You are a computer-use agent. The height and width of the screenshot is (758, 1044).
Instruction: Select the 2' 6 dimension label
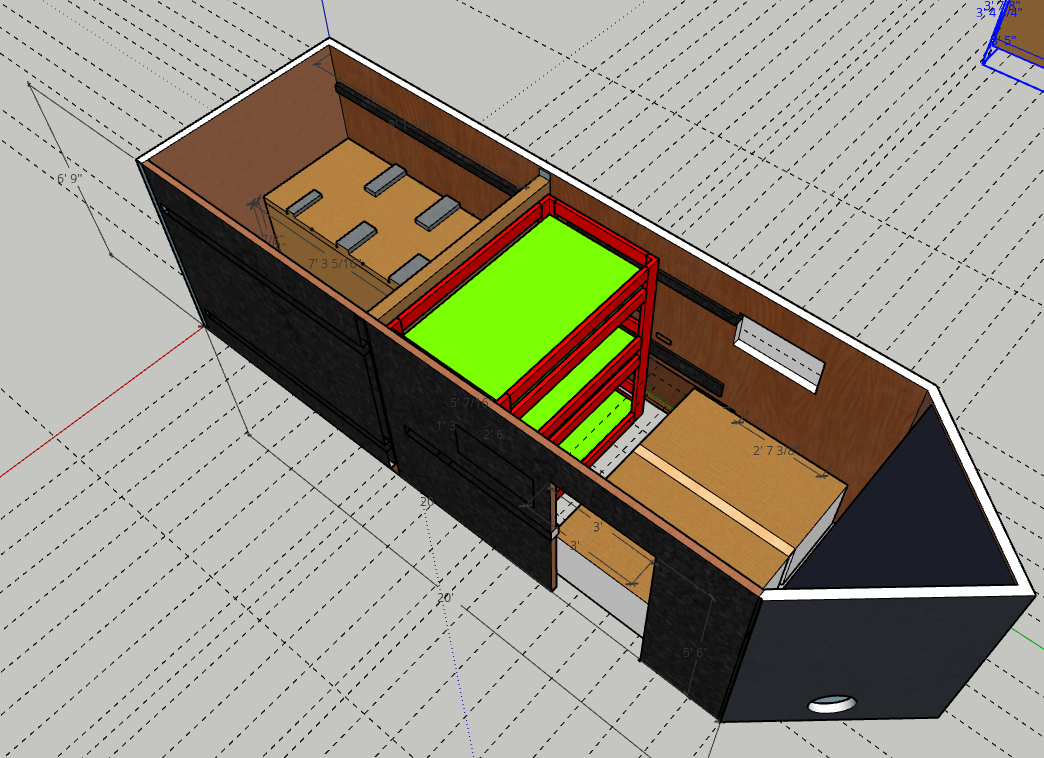(x=493, y=435)
